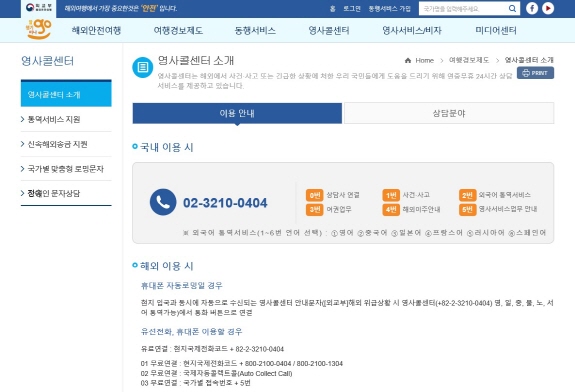Switch to the 이용 안내 tab
This screenshot has height=392, width=575.
tap(237, 113)
